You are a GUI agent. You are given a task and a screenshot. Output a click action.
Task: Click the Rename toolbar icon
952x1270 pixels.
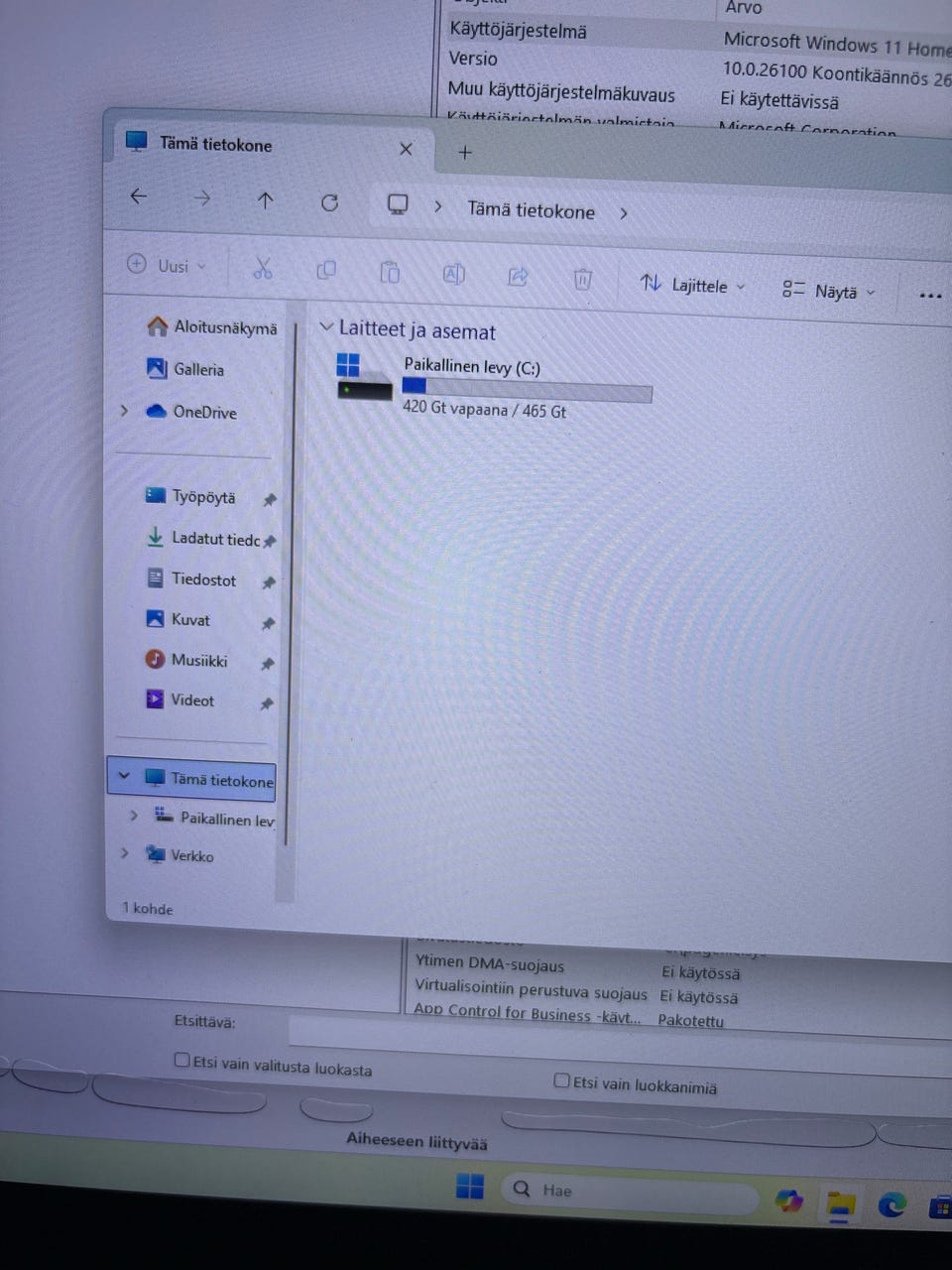(x=453, y=274)
